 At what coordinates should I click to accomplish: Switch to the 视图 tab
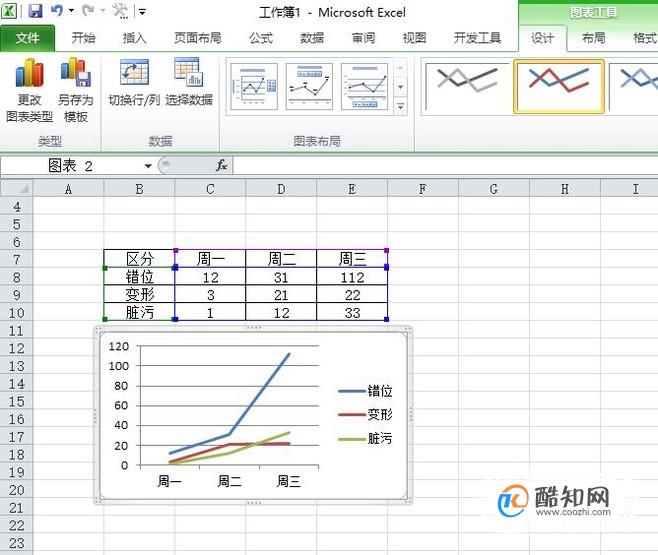click(x=414, y=38)
